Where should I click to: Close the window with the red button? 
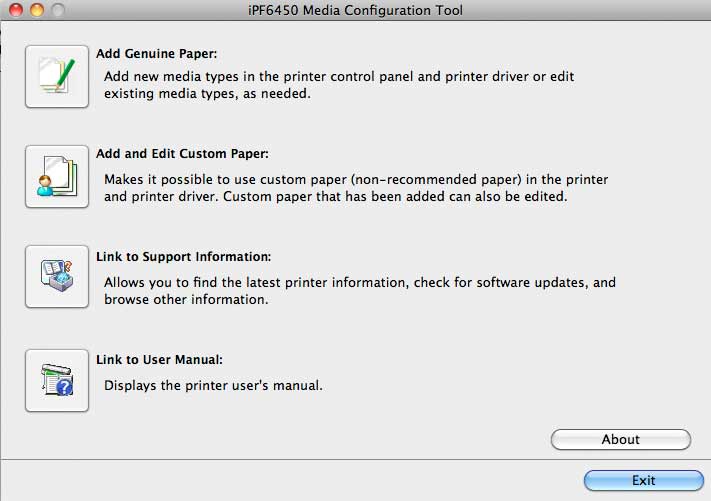pyautogui.click(x=16, y=10)
